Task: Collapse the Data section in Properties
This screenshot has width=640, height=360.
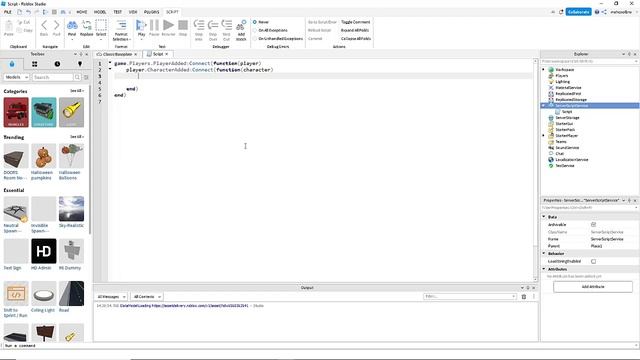Action: (544, 217)
